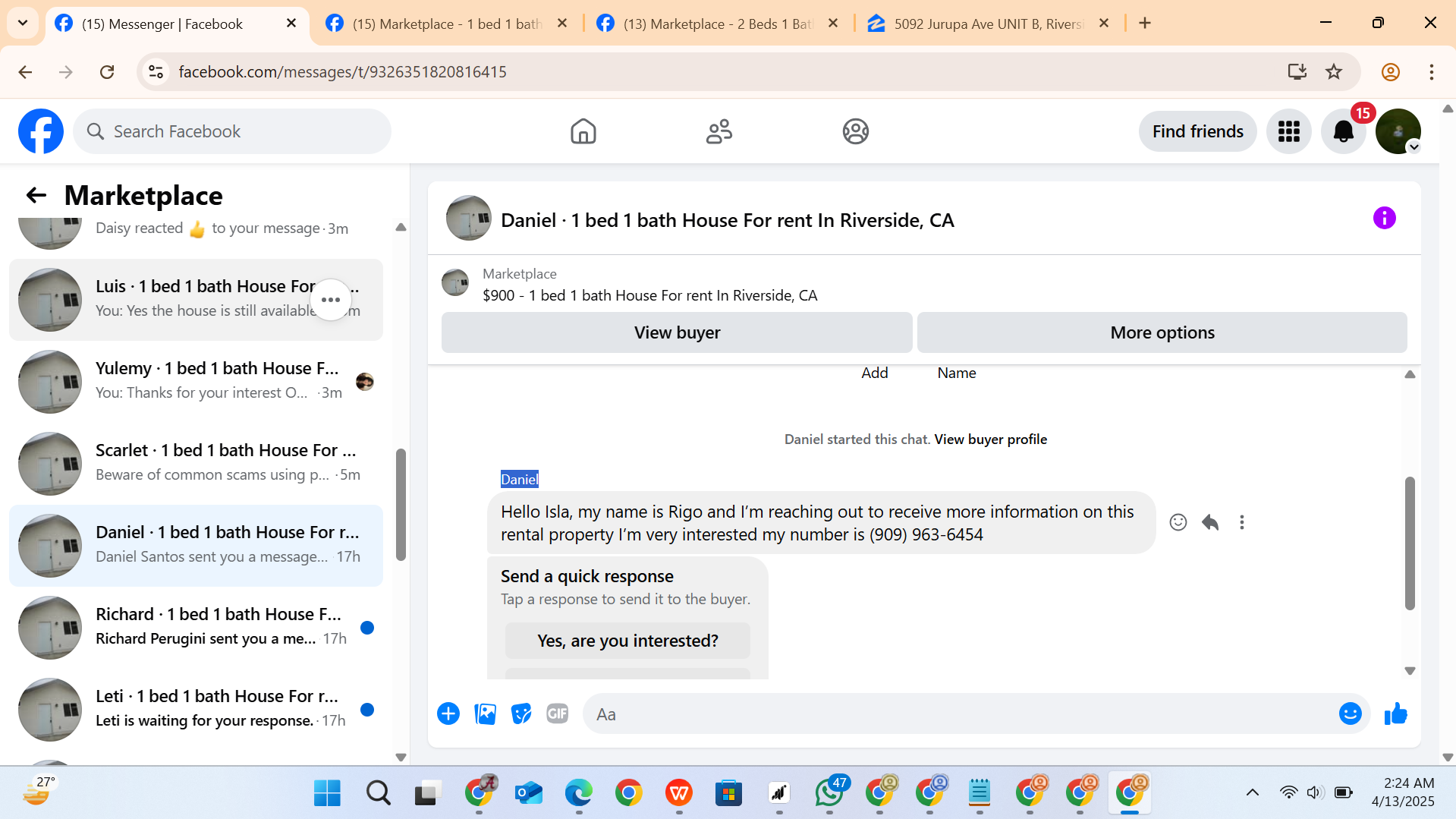Close the Messenger browser tab

pyautogui.click(x=291, y=24)
